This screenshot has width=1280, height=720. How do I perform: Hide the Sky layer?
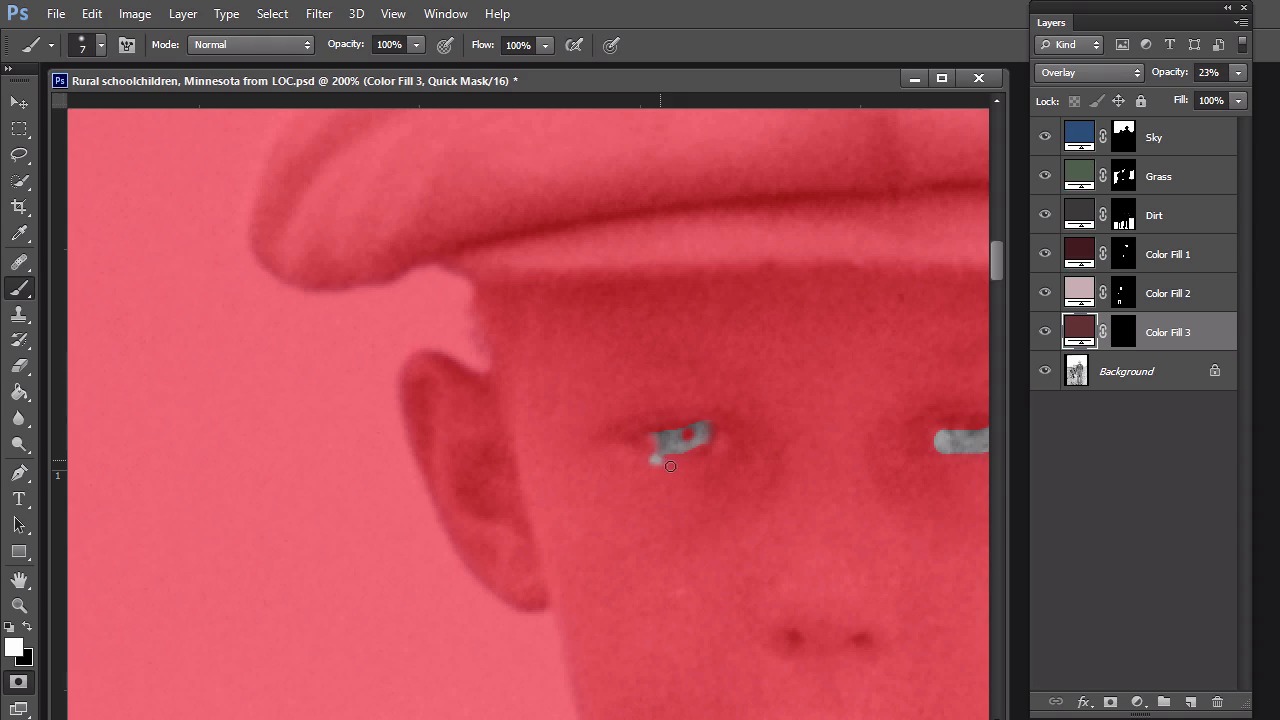coord(1045,137)
